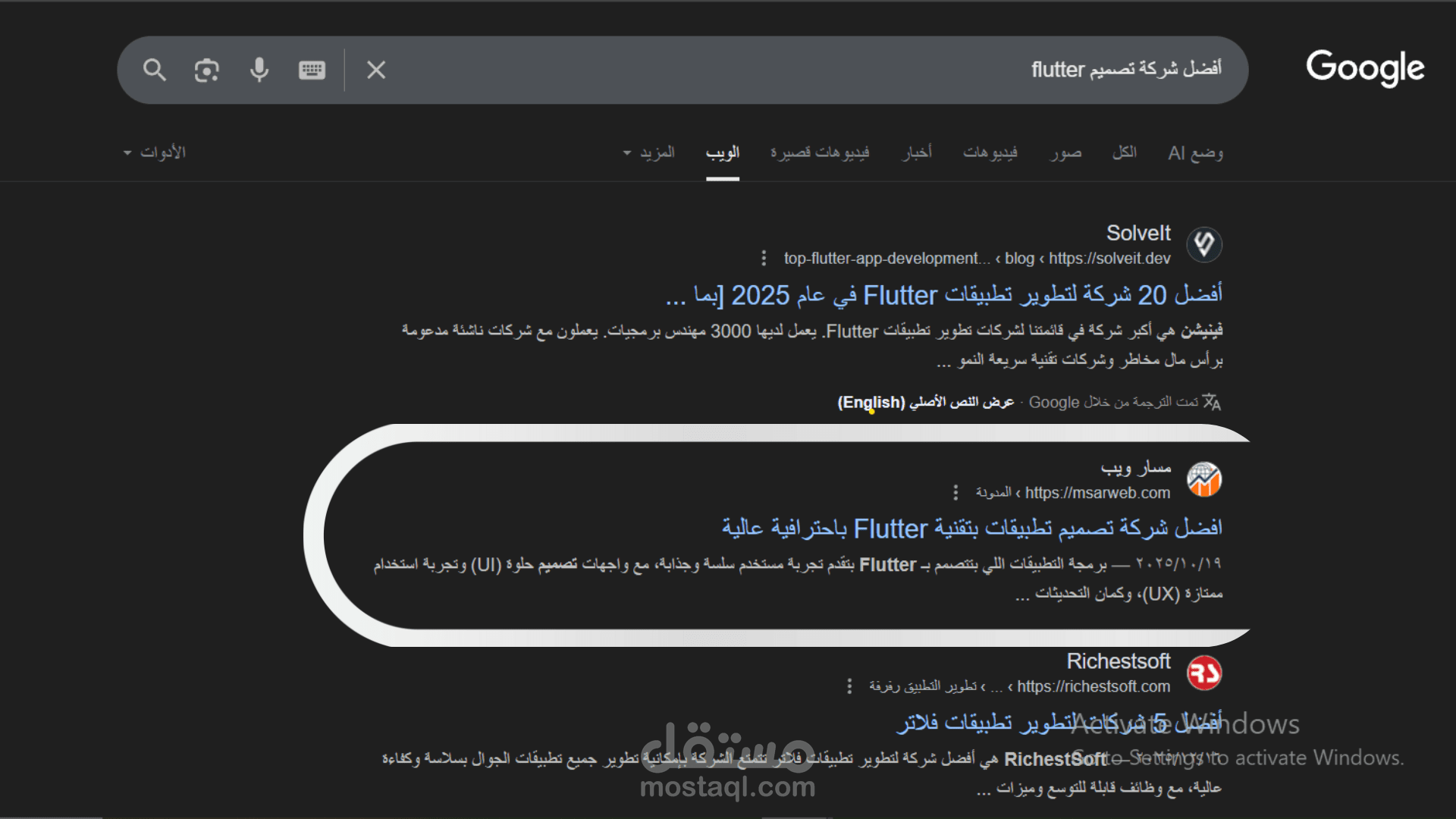Click the مسار ويب site name

(1136, 468)
